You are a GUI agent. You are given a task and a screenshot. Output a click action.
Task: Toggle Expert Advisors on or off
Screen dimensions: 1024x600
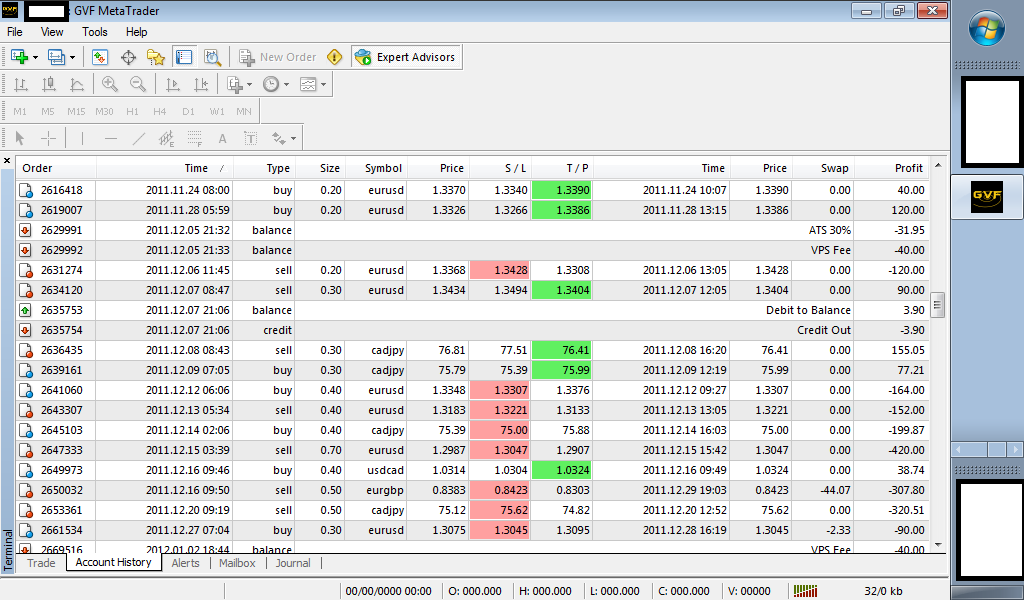pyautogui.click(x=405, y=57)
